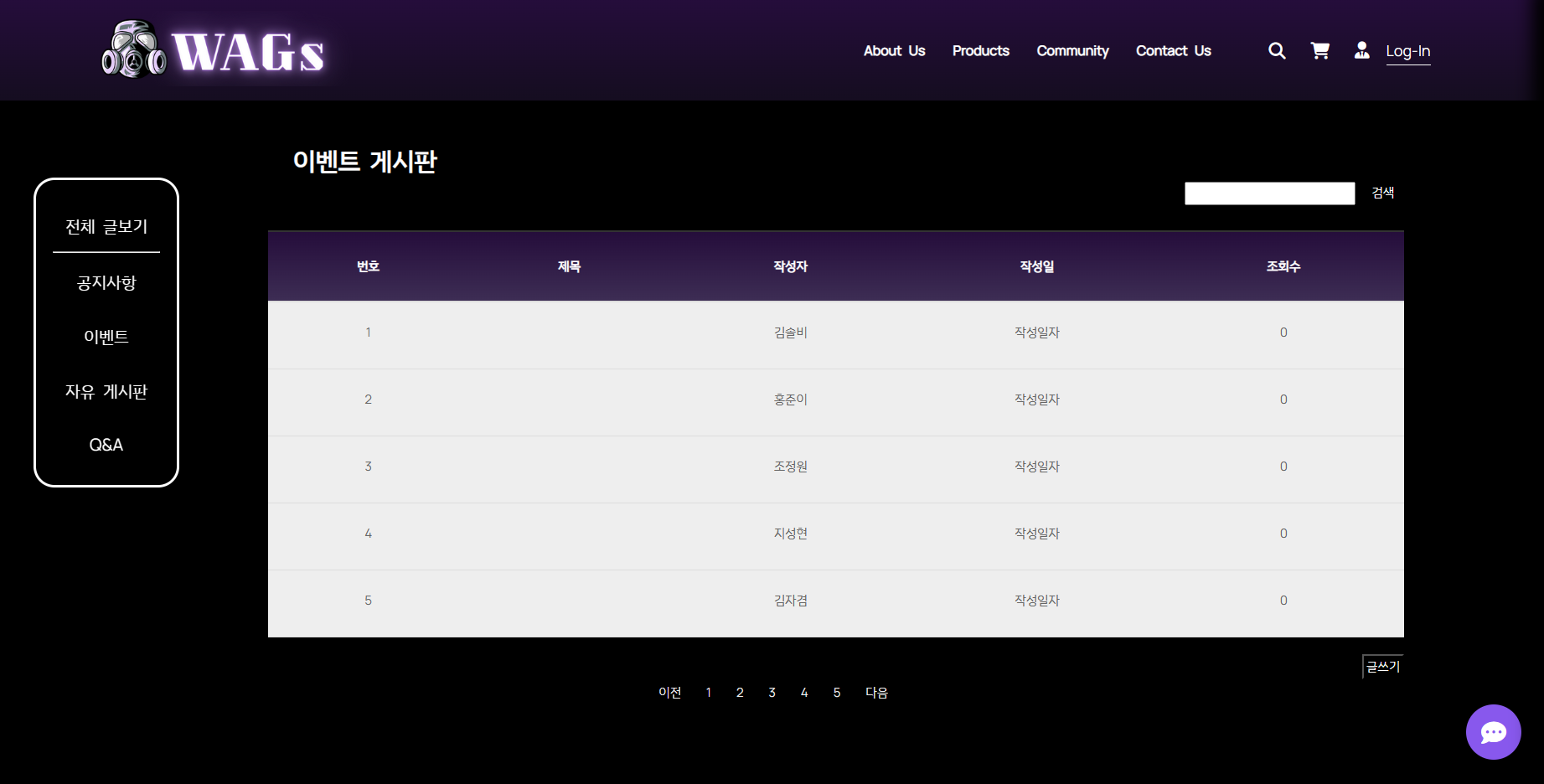Viewport: 1544px width, 784px height.
Task: Click inside the search input field
Action: click(1268, 193)
